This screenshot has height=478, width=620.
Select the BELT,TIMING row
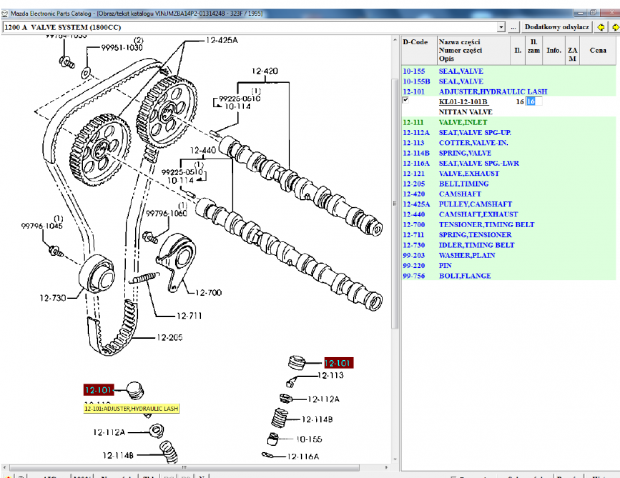(508, 184)
